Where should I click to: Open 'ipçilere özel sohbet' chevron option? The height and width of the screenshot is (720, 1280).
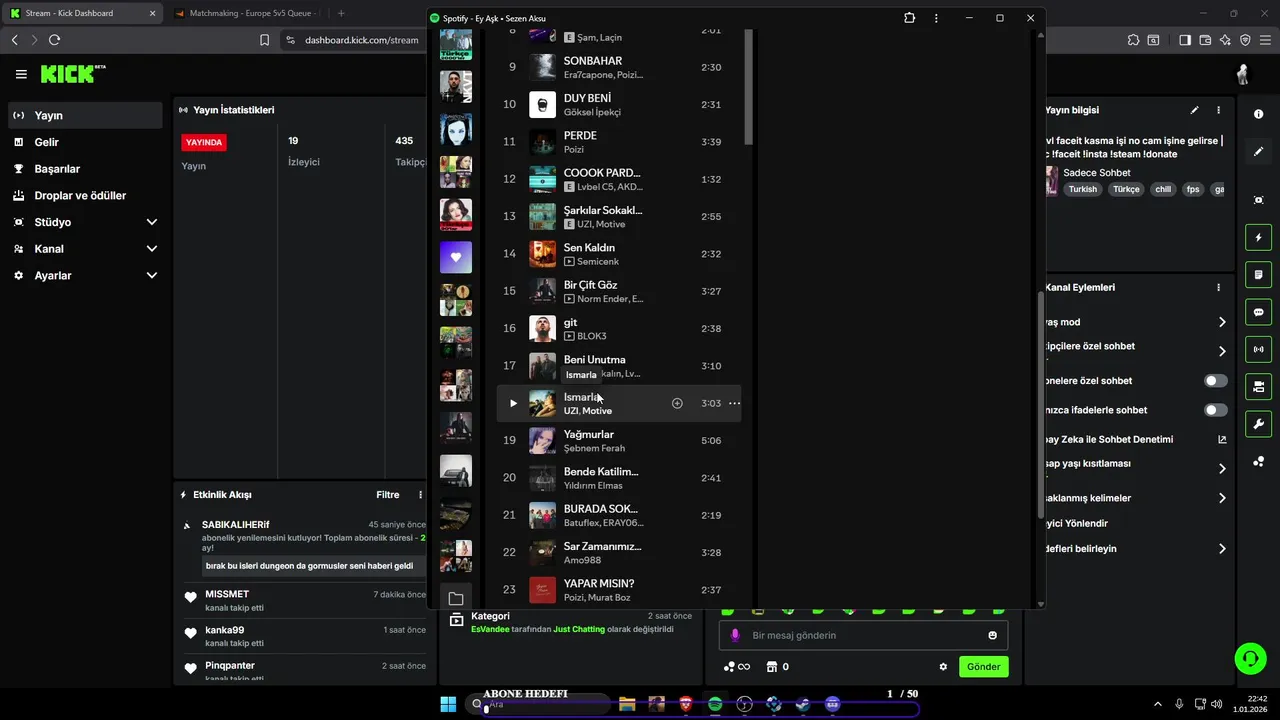coord(1222,351)
